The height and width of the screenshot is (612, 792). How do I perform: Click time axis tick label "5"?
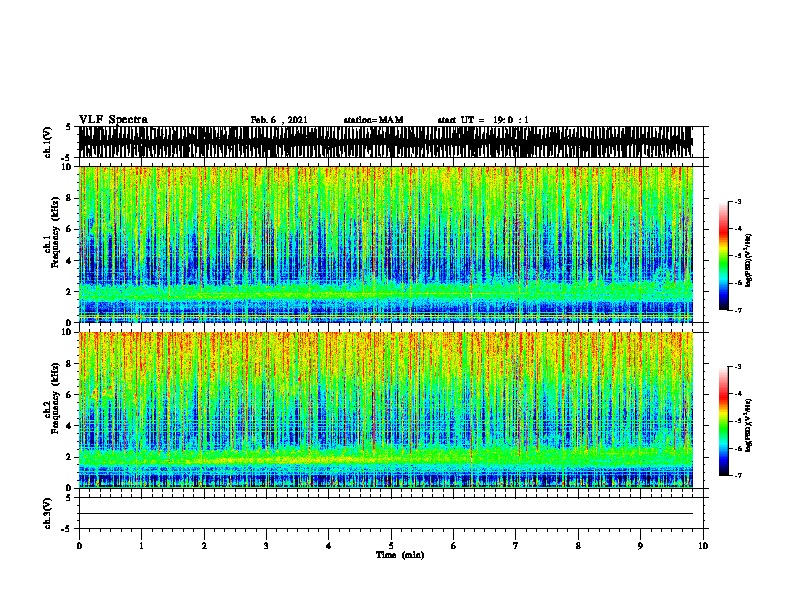tap(391, 546)
